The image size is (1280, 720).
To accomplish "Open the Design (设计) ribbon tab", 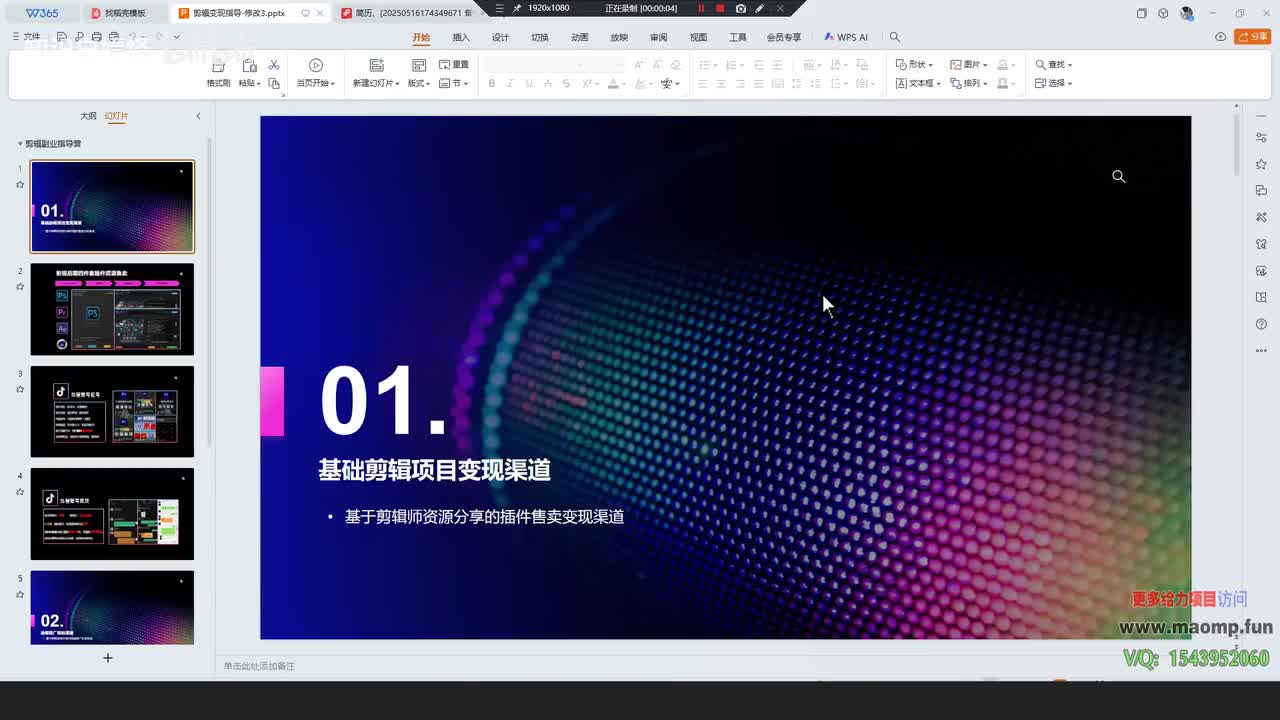I will 500,37.
